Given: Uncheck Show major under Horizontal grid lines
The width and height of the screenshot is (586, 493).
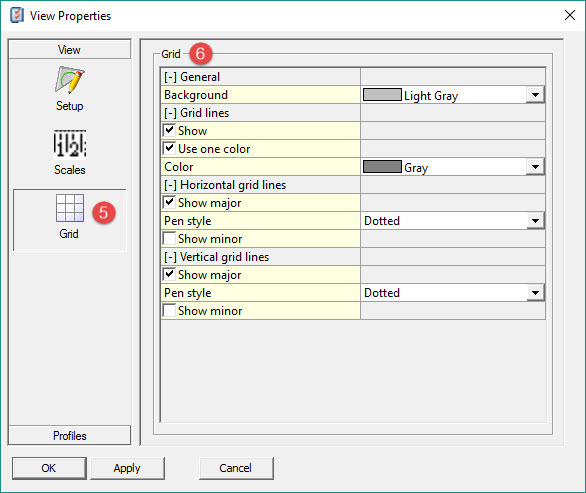Looking at the screenshot, I should [x=169, y=202].
